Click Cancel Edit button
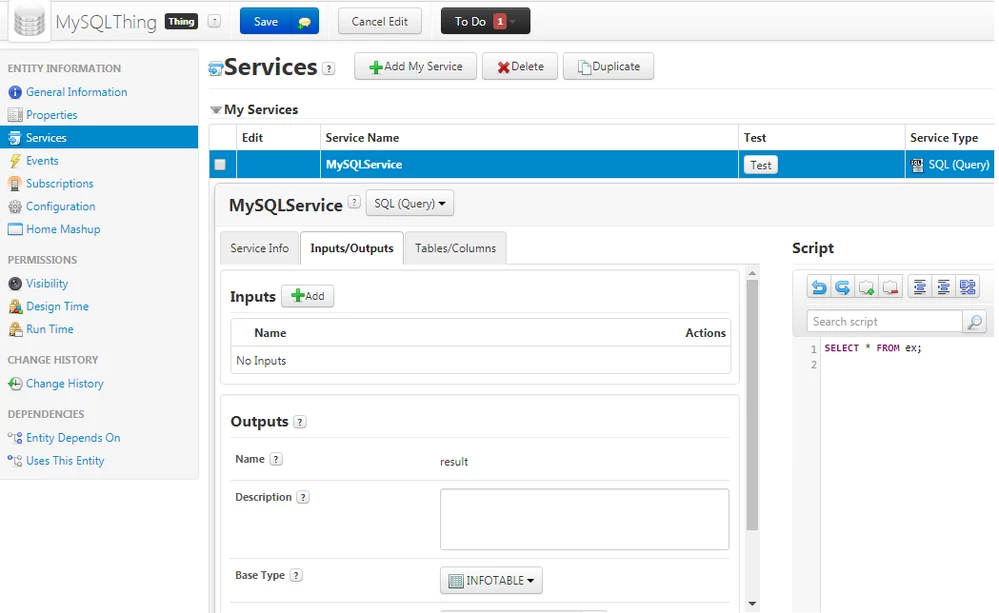The height and width of the screenshot is (613, 999). click(380, 21)
